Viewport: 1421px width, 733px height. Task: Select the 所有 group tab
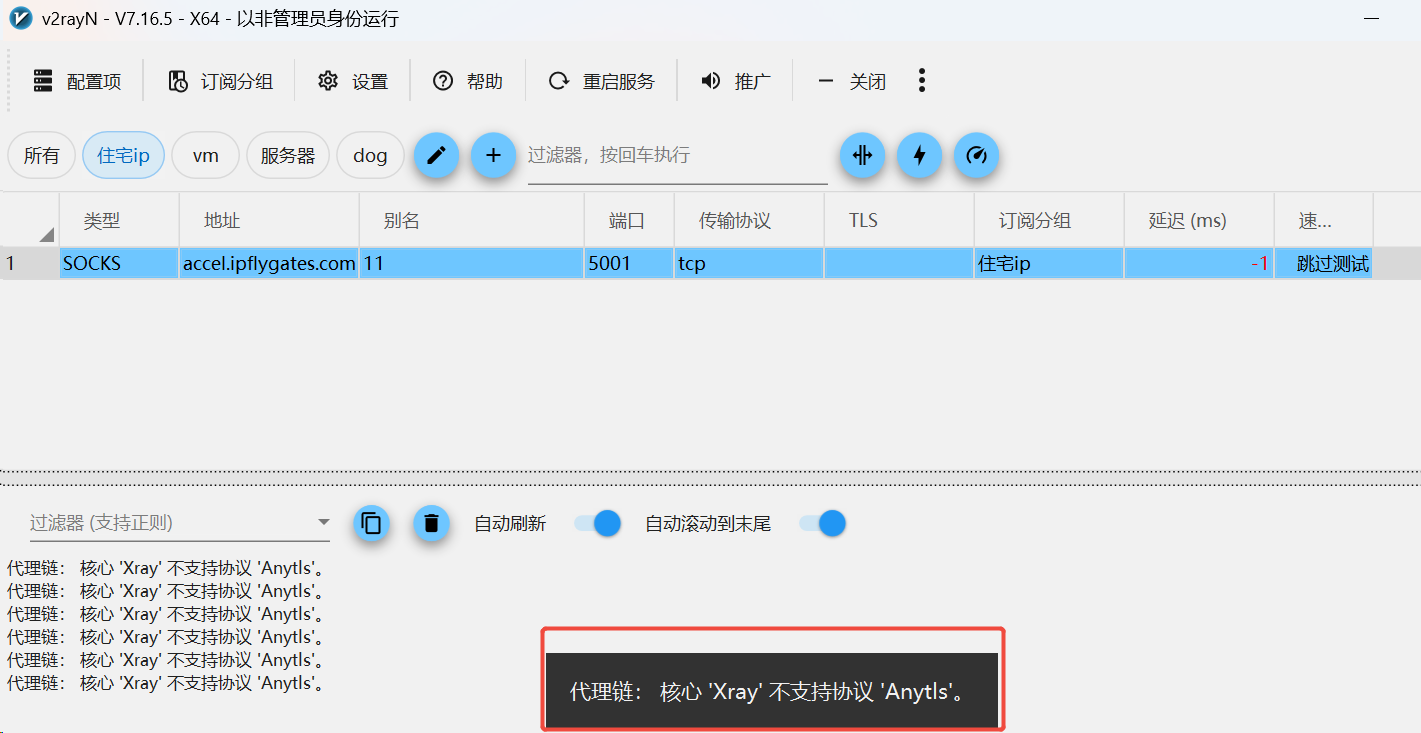click(41, 155)
